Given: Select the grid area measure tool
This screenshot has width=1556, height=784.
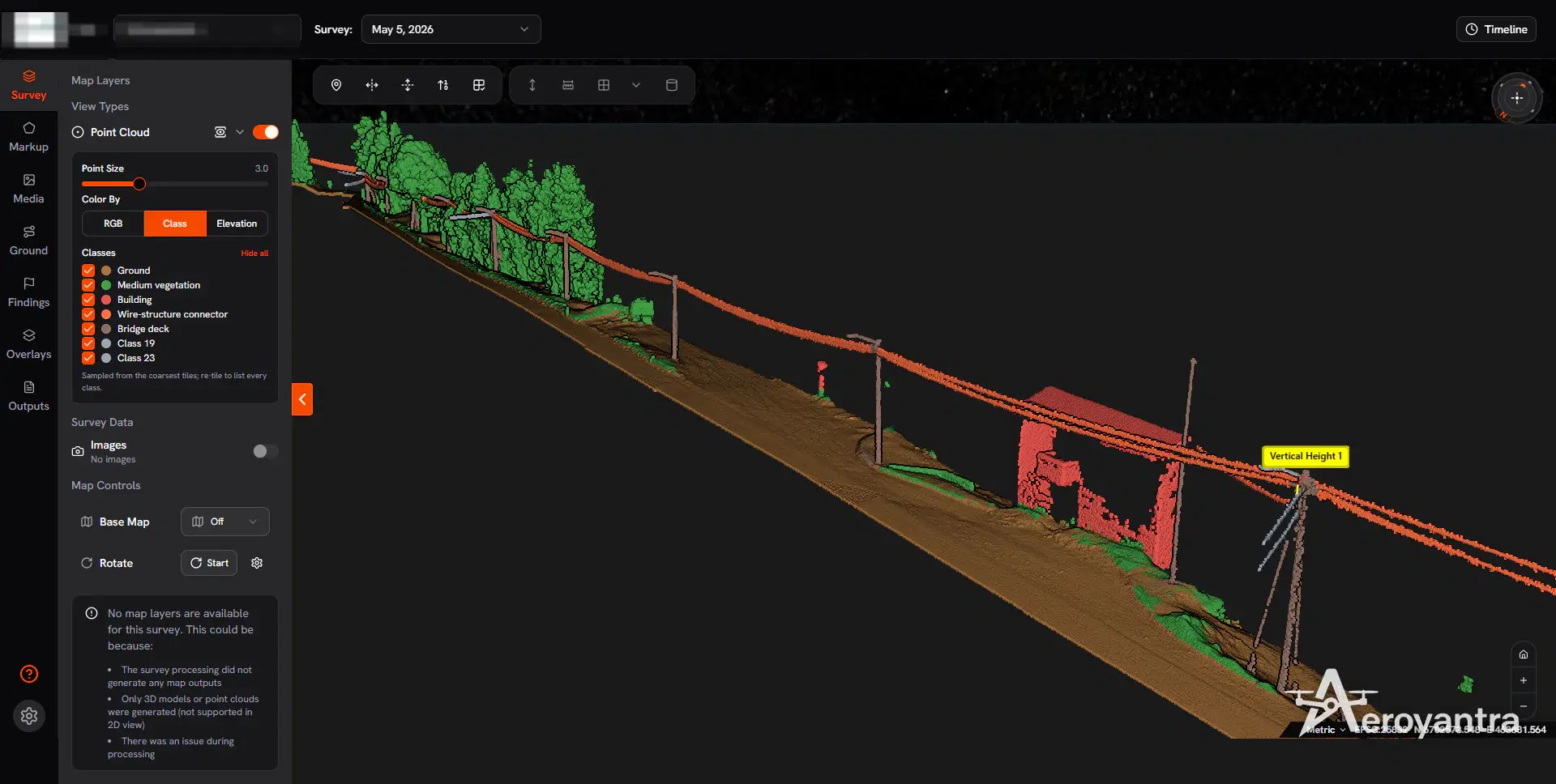Looking at the screenshot, I should pyautogui.click(x=604, y=85).
